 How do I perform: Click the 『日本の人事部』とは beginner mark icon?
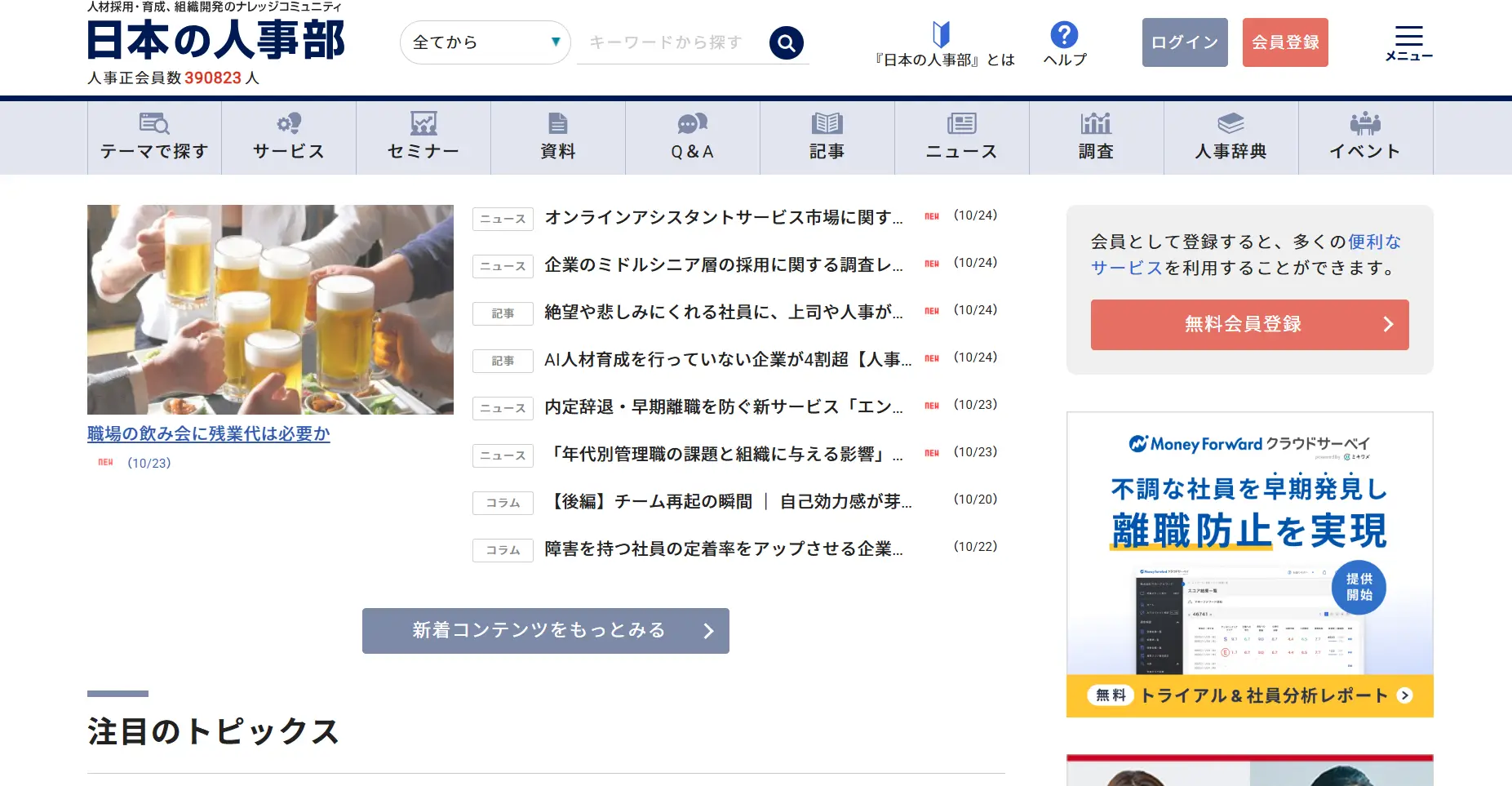click(941, 34)
